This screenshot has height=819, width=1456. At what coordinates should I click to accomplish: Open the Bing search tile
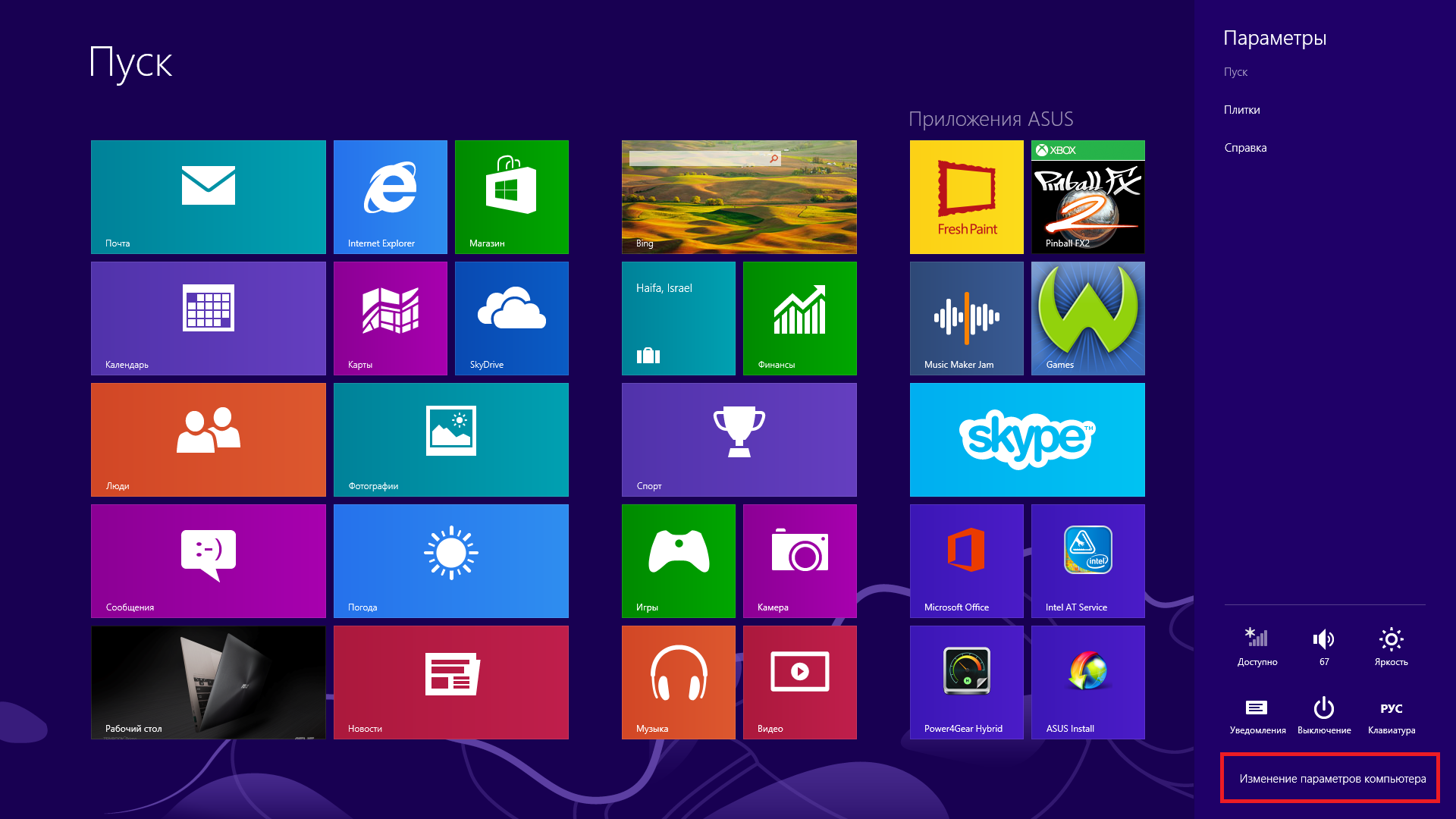739,197
